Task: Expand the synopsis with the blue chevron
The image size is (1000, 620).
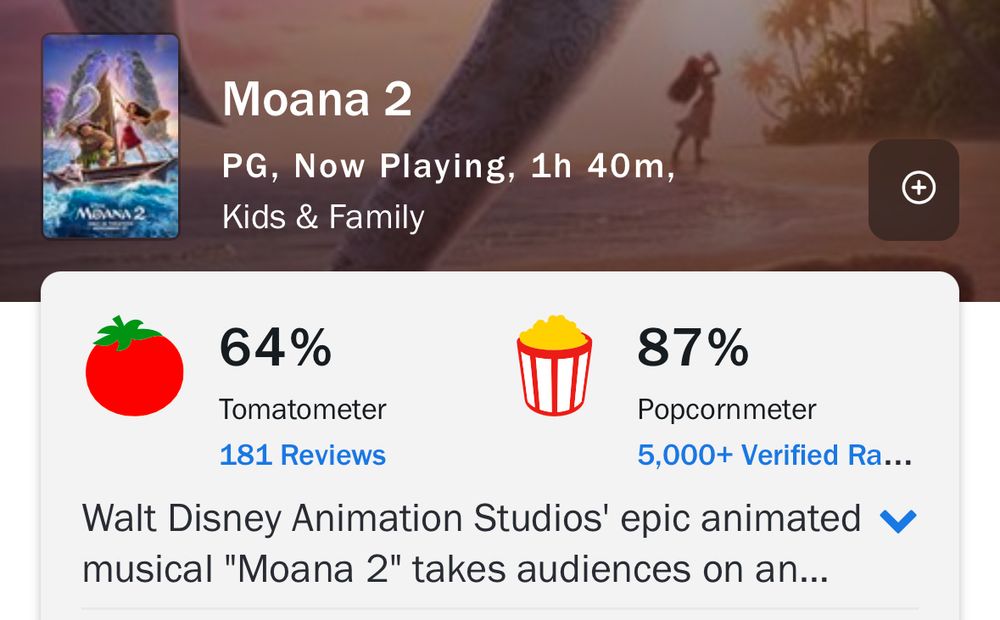Action: point(897,520)
